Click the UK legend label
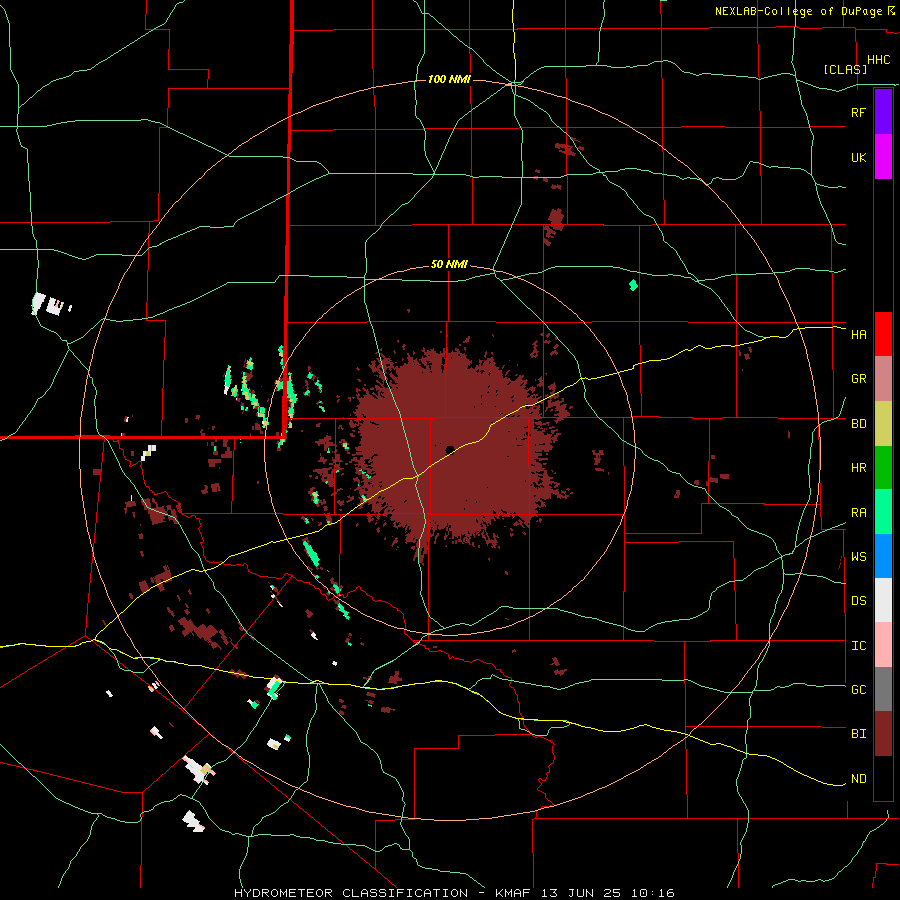Viewport: 900px width, 900px height. pyautogui.click(x=858, y=157)
